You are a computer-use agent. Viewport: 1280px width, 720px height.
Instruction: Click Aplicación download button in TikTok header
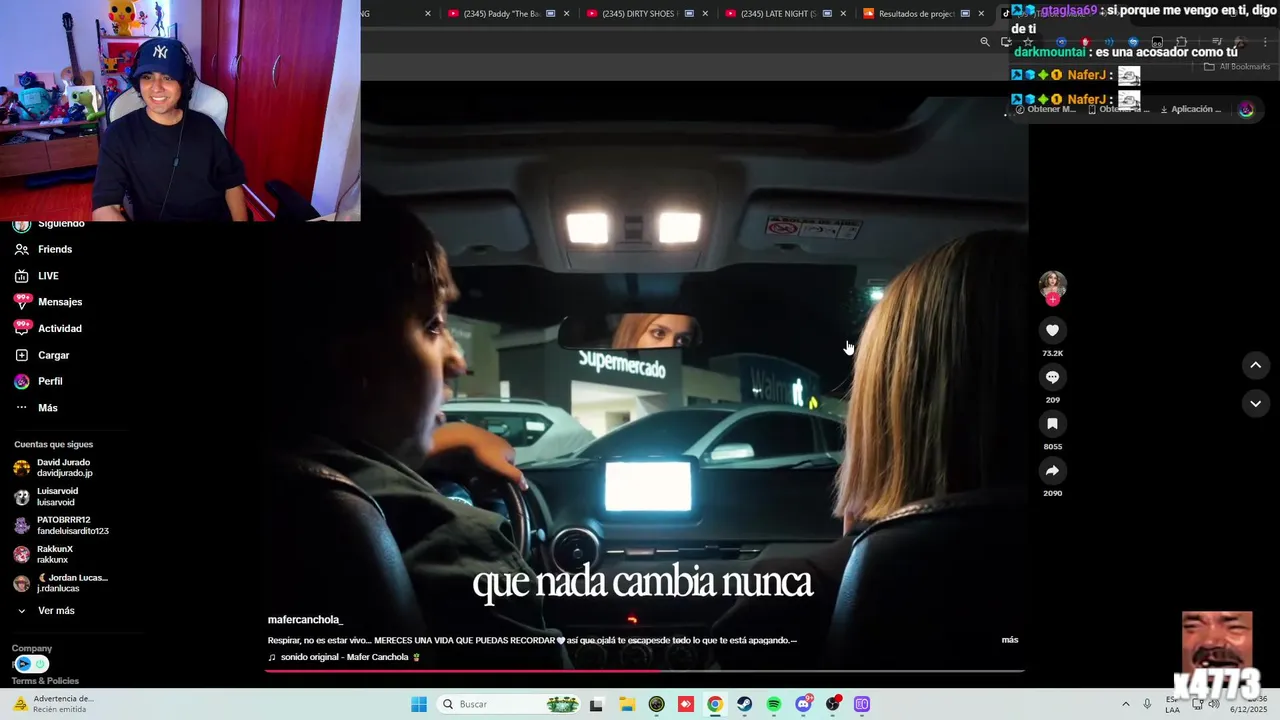point(1190,109)
